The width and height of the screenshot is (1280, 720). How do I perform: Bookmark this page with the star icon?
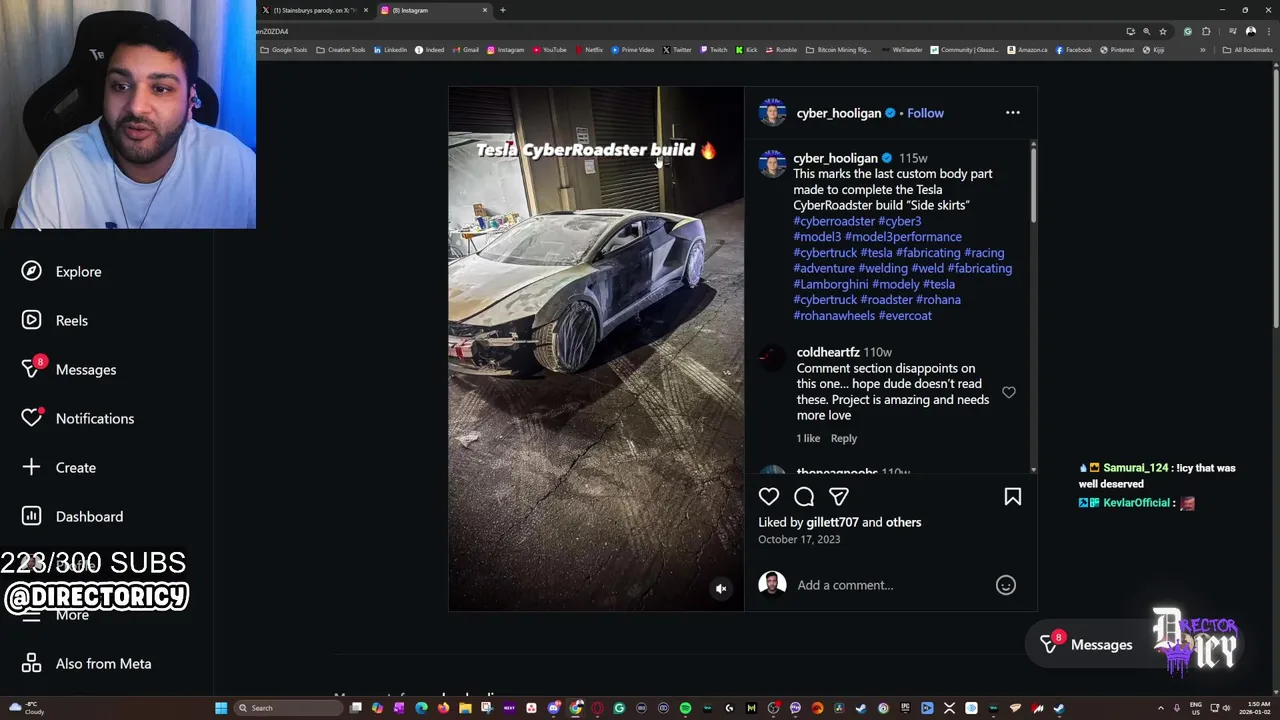point(1162,31)
